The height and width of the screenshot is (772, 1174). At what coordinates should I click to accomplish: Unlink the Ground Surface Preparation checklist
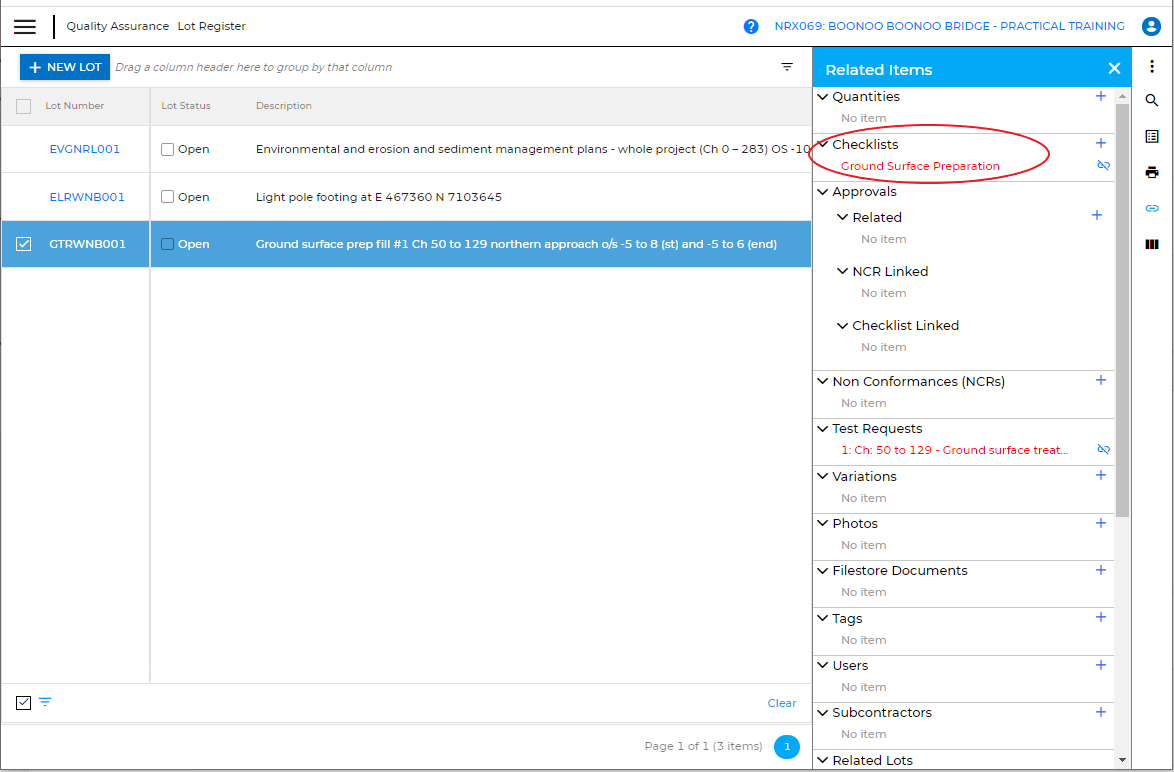click(x=1103, y=166)
